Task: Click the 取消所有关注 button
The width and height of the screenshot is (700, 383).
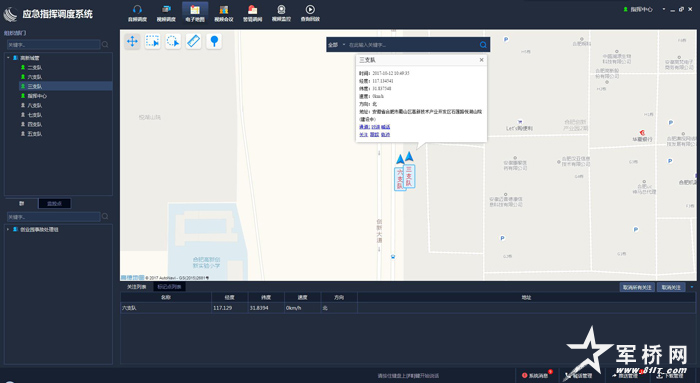Action: (x=637, y=287)
